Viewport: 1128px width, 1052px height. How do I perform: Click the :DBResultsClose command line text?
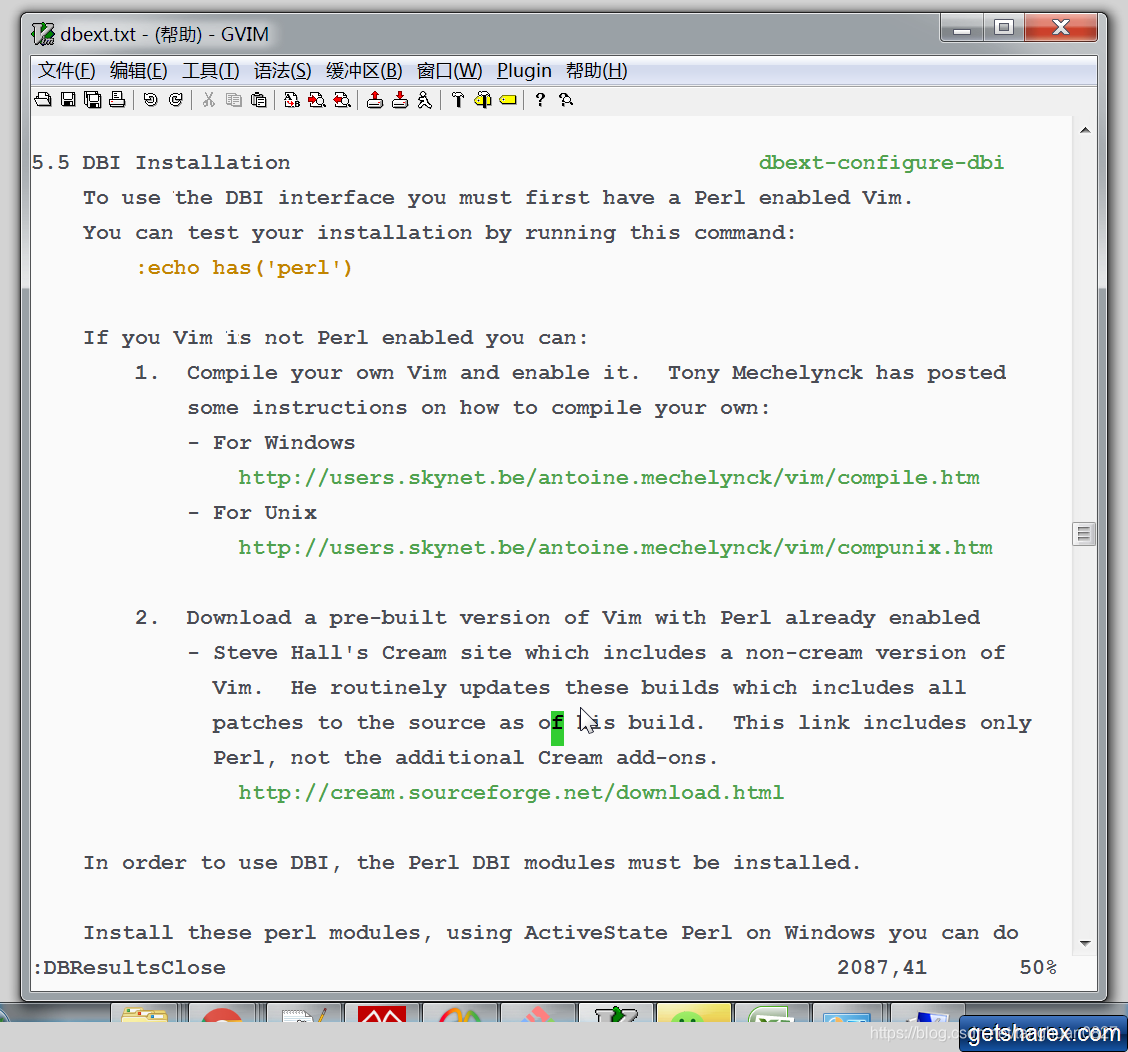coord(129,968)
